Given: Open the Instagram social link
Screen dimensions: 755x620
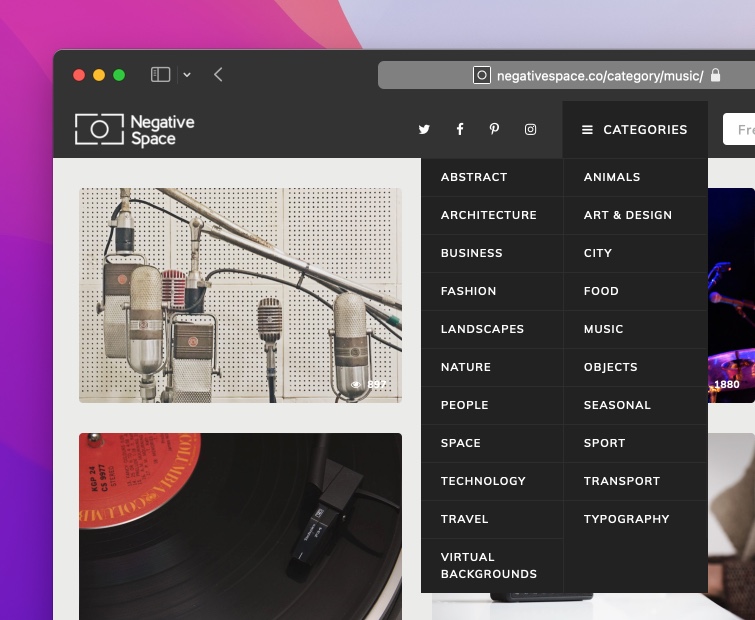Looking at the screenshot, I should coord(530,129).
